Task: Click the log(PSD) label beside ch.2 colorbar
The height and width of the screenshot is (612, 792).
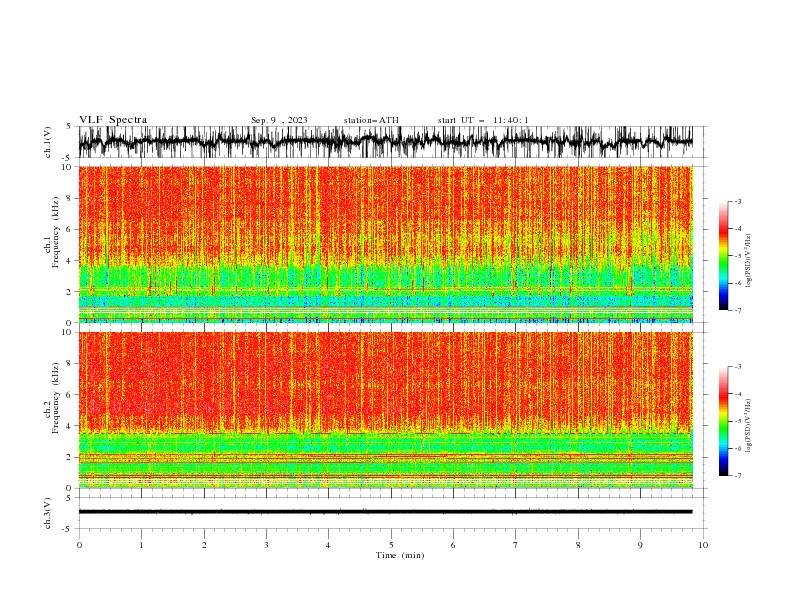Action: pyautogui.click(x=749, y=426)
